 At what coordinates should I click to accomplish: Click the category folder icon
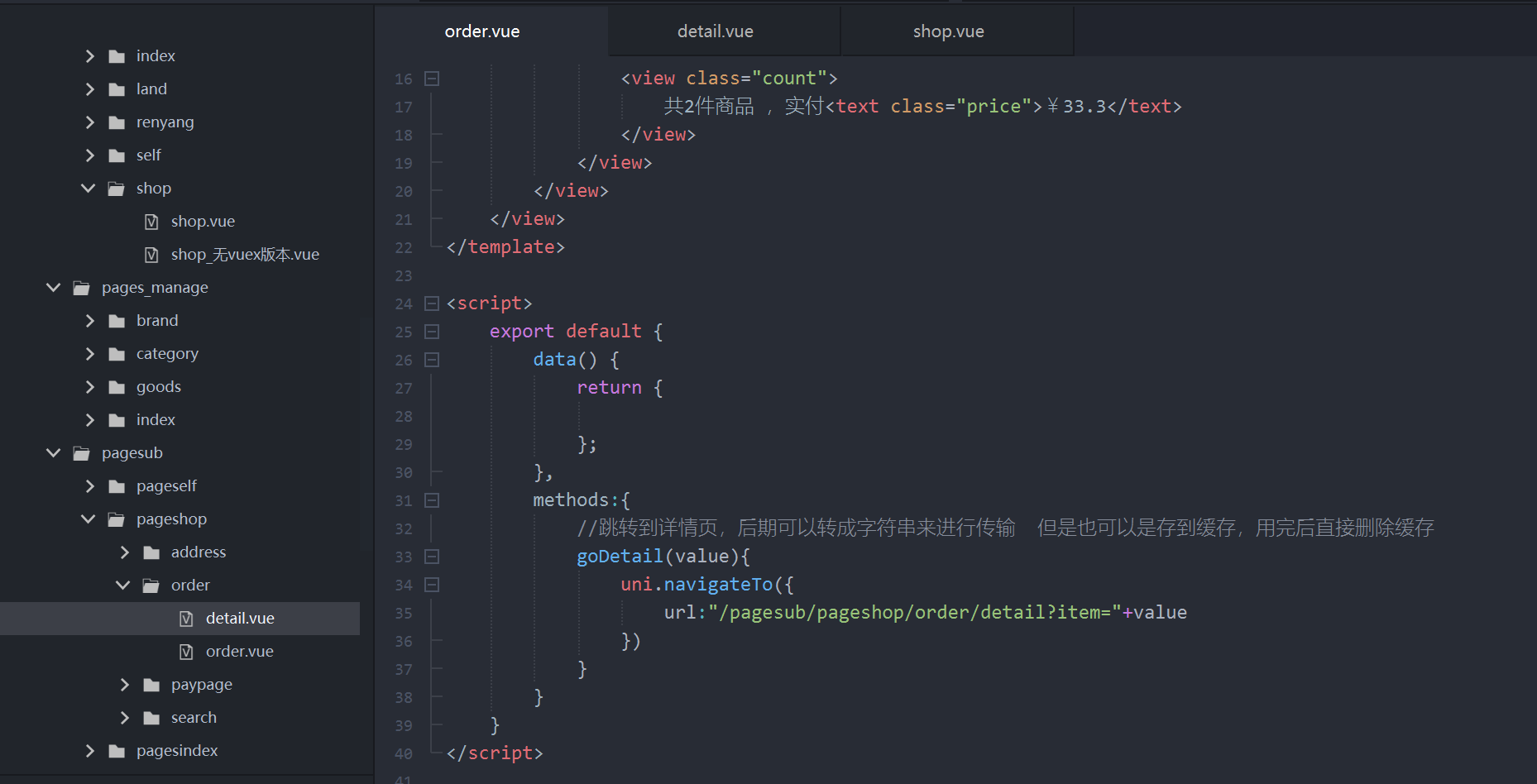117,354
